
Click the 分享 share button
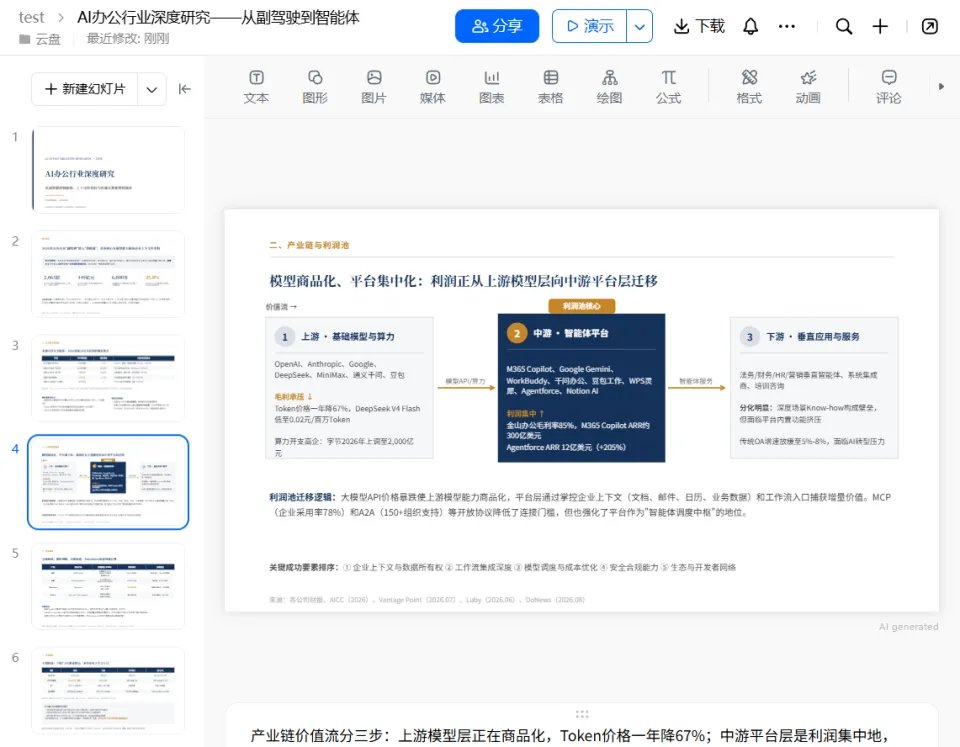497,26
